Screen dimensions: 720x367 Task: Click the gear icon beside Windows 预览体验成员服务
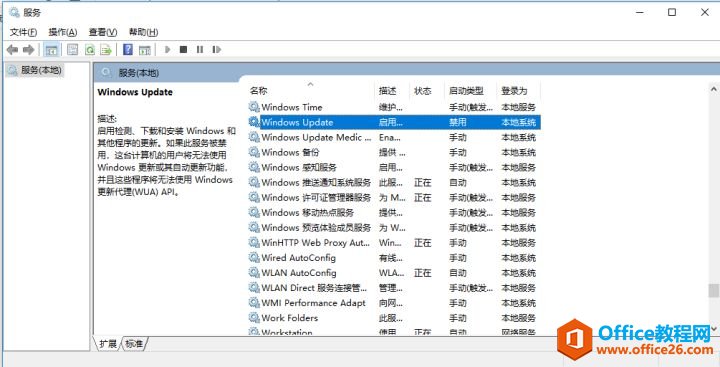(254, 227)
